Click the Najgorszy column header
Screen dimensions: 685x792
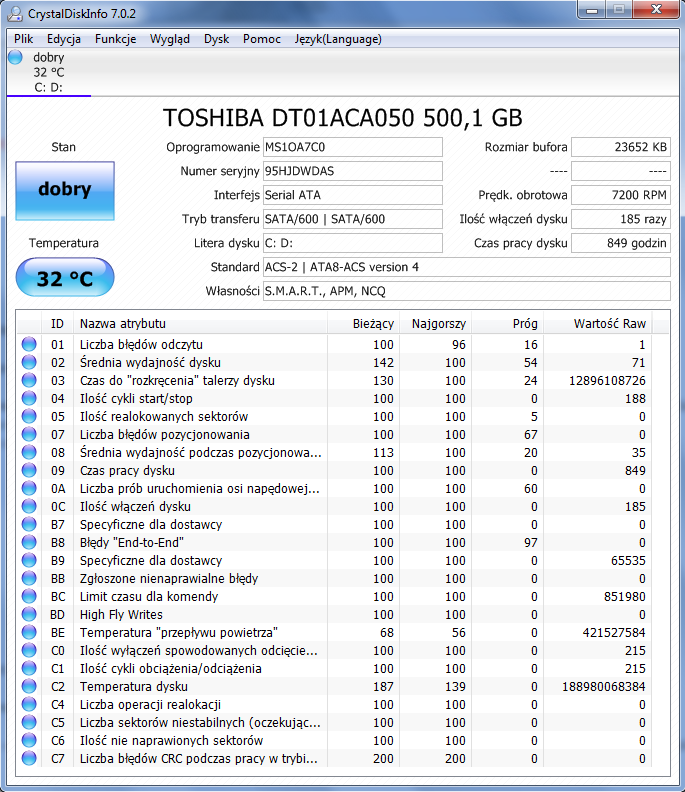point(435,324)
